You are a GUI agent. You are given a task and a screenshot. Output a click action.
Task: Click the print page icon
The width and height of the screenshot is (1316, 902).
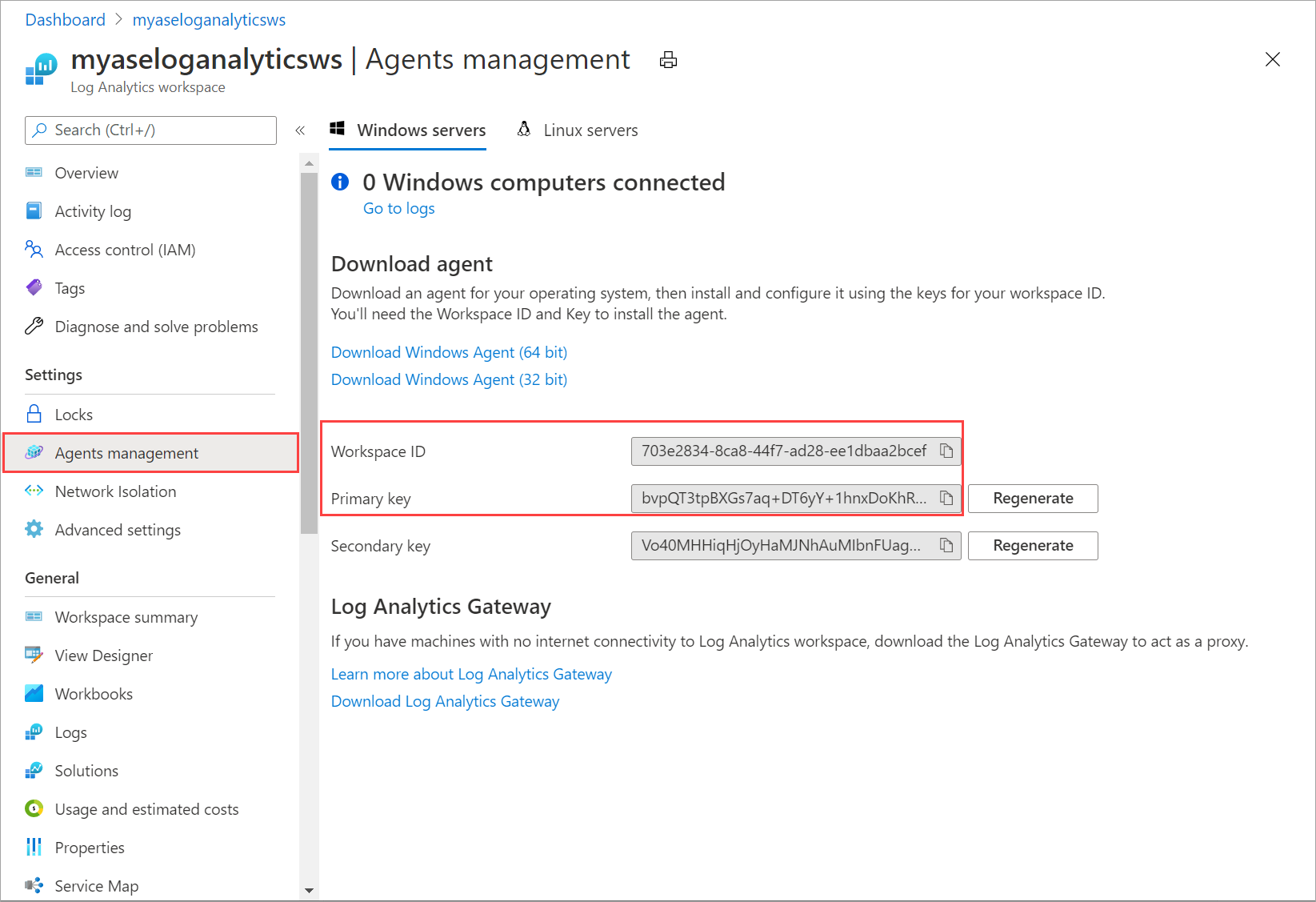[668, 59]
